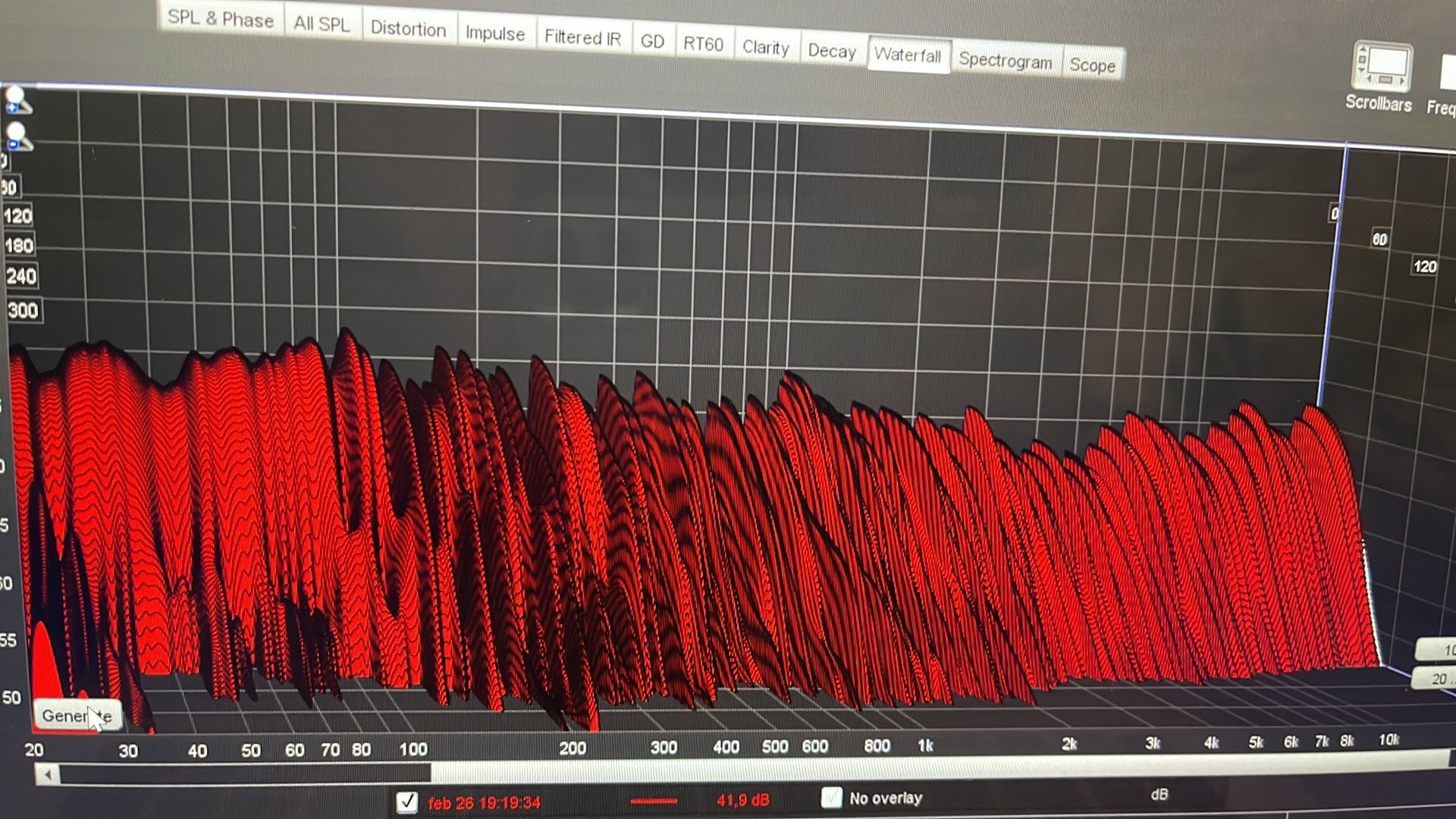The image size is (1456, 819).
Task: Toggle the feb 26 19:19:34 measurement checkbox
Action: (x=407, y=802)
